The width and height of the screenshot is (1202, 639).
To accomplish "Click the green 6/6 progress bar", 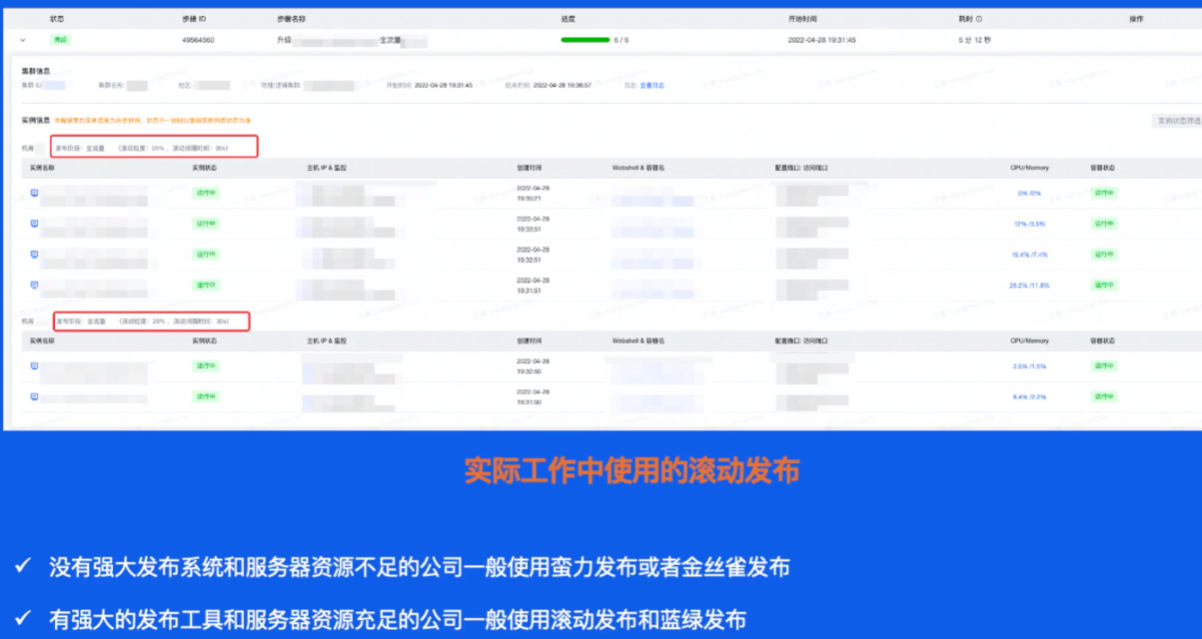I will click(x=585, y=40).
